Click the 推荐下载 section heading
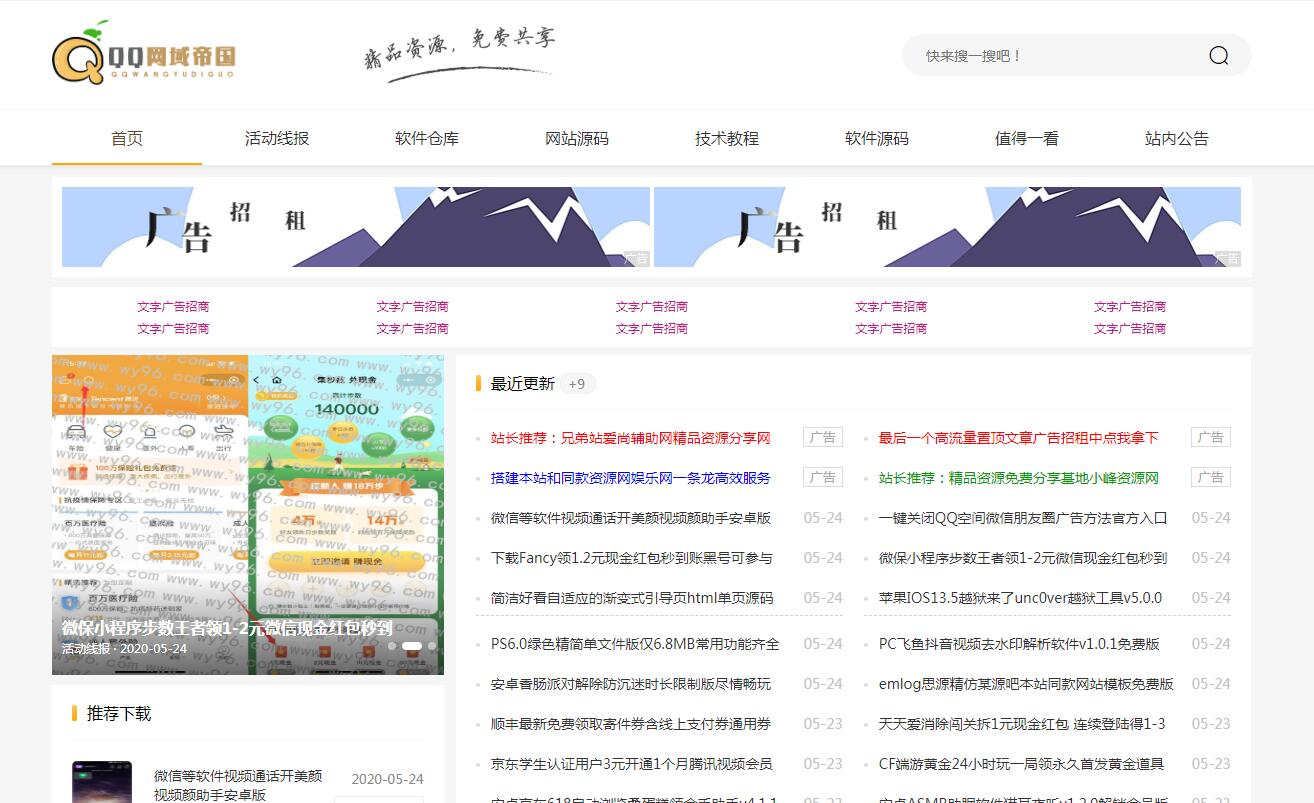Image resolution: width=1314 pixels, height=803 pixels. click(119, 713)
